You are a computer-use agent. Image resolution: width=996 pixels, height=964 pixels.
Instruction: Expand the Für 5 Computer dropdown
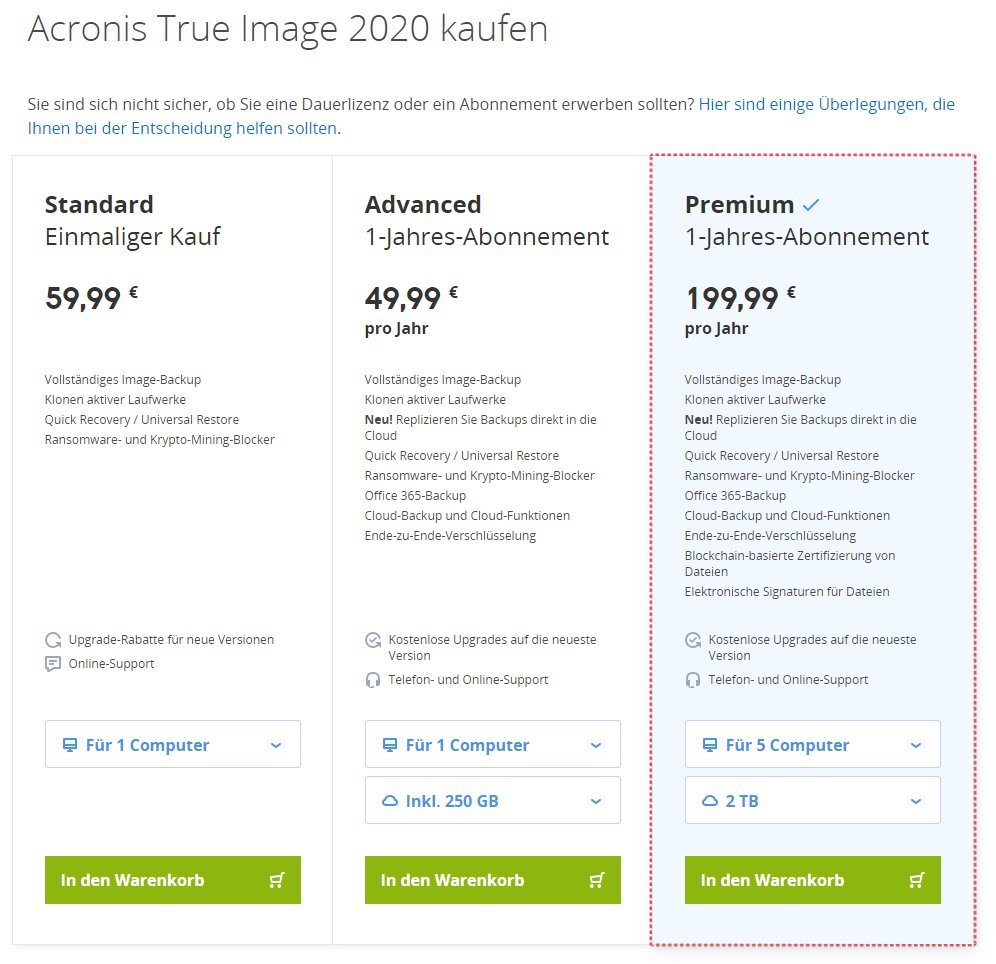pos(813,744)
